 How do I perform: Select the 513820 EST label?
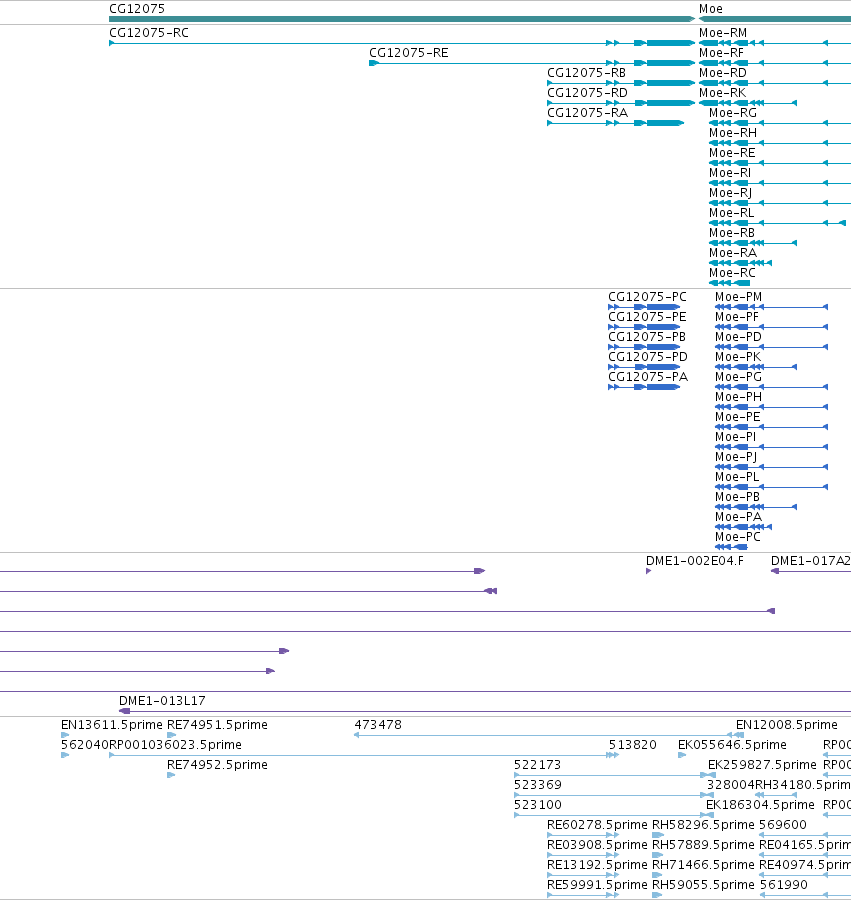click(x=632, y=745)
